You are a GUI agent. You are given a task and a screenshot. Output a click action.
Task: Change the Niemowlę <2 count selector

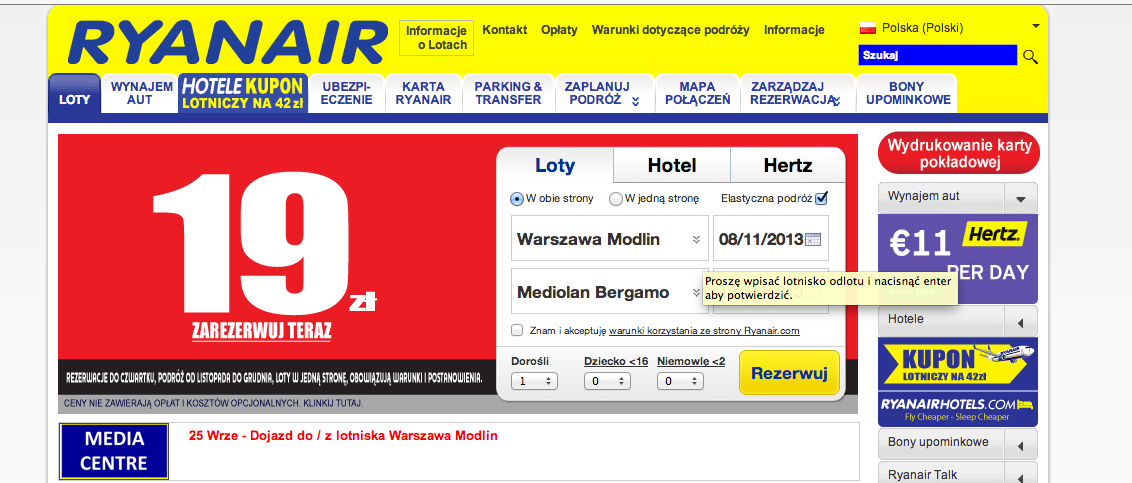(680, 380)
